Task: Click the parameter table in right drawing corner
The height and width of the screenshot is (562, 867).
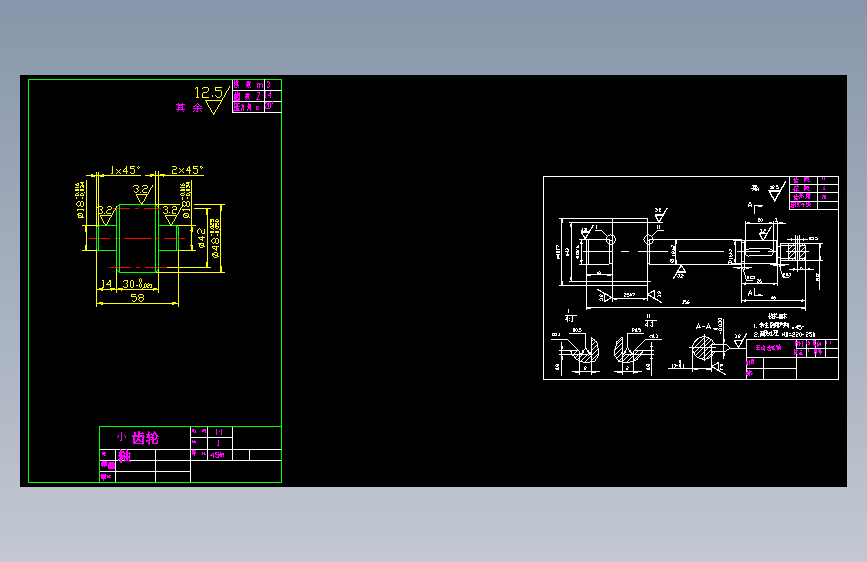Action: tap(814, 192)
